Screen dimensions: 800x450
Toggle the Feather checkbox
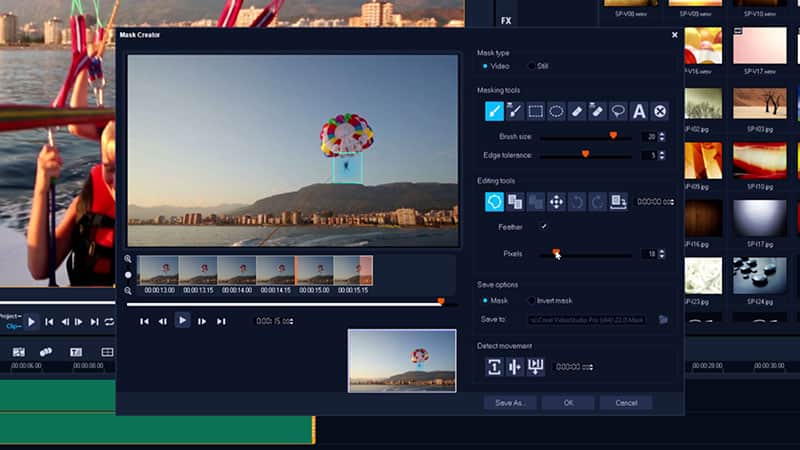point(544,227)
